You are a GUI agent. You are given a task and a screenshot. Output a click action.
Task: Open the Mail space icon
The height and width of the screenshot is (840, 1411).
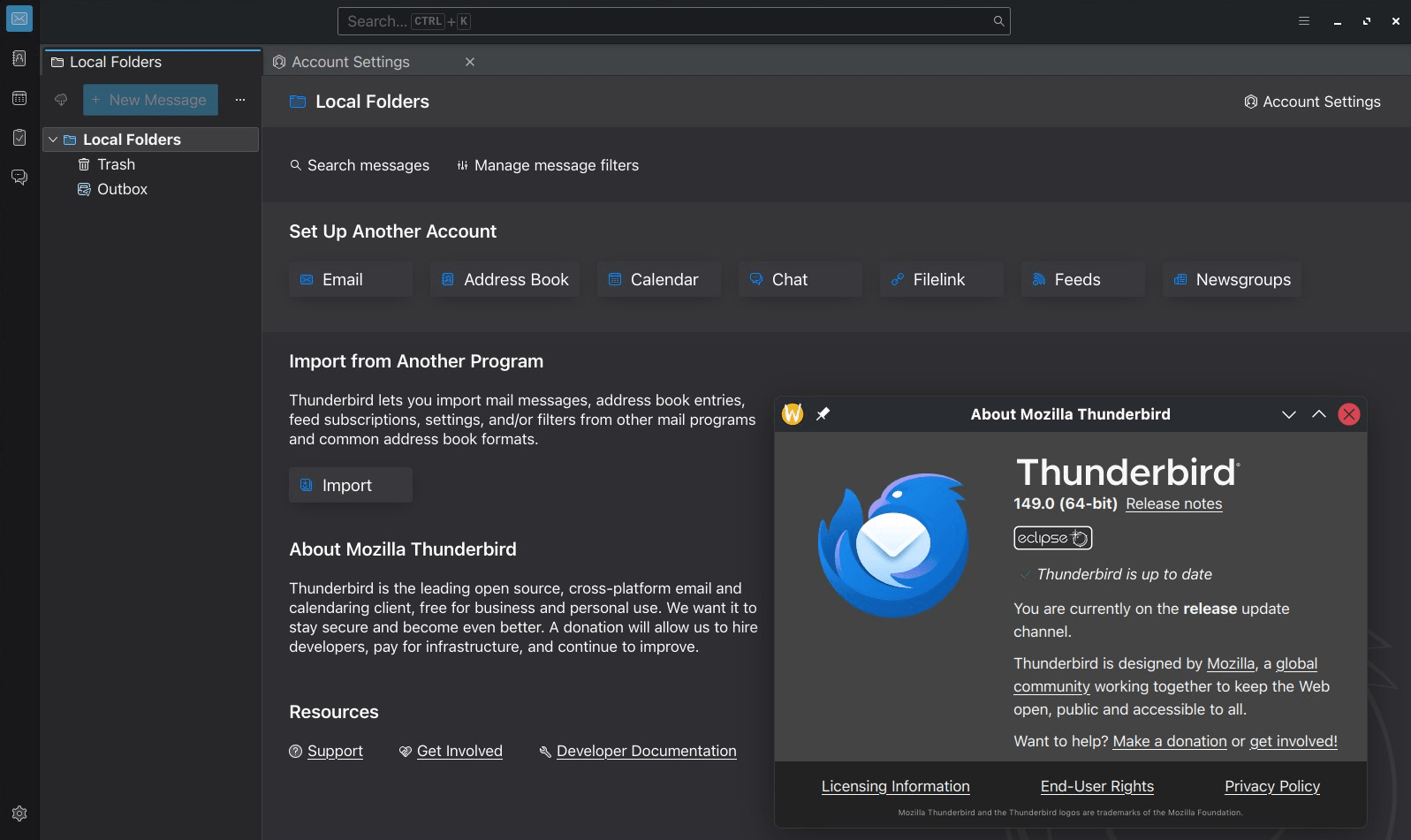(x=19, y=19)
